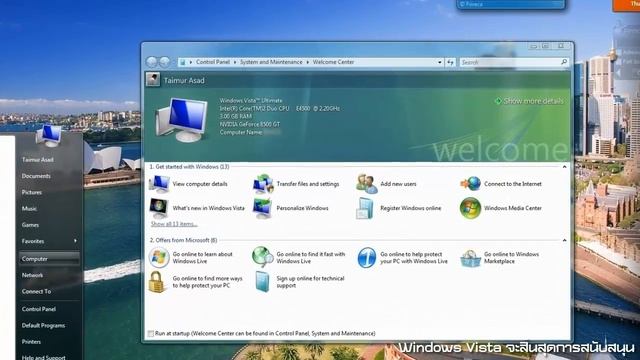640x360 pixels.
Task: Click the Welcome Center breadcrumb
Action: tap(333, 62)
